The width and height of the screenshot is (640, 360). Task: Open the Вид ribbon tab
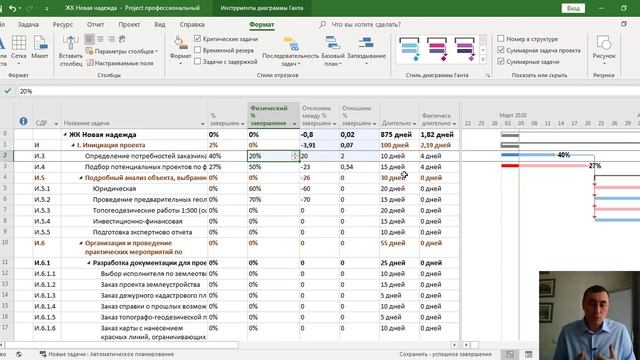pyautogui.click(x=160, y=24)
